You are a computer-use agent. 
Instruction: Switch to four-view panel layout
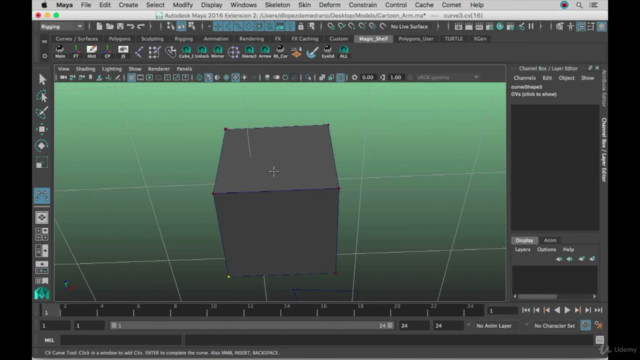pos(42,234)
